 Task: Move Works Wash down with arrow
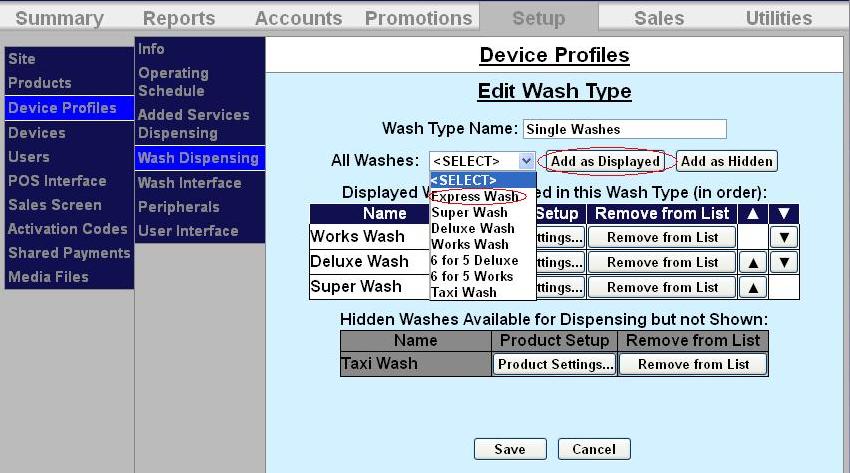click(783, 237)
